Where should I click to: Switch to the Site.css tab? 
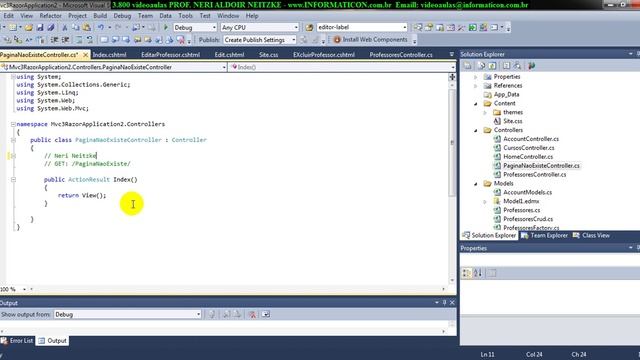[269, 55]
